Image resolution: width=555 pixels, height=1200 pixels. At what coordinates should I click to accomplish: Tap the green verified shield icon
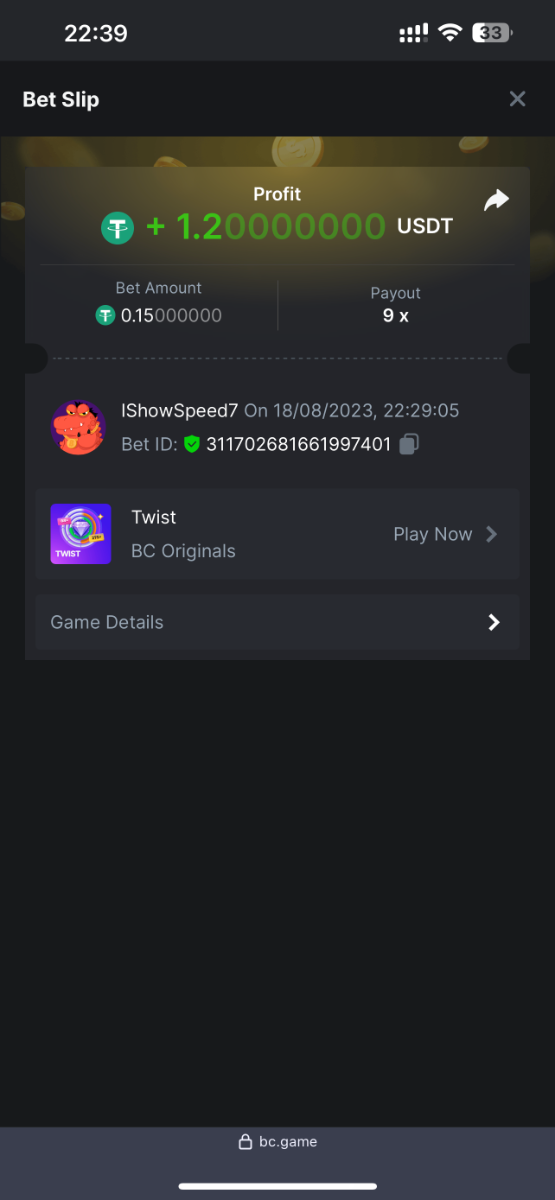point(192,444)
